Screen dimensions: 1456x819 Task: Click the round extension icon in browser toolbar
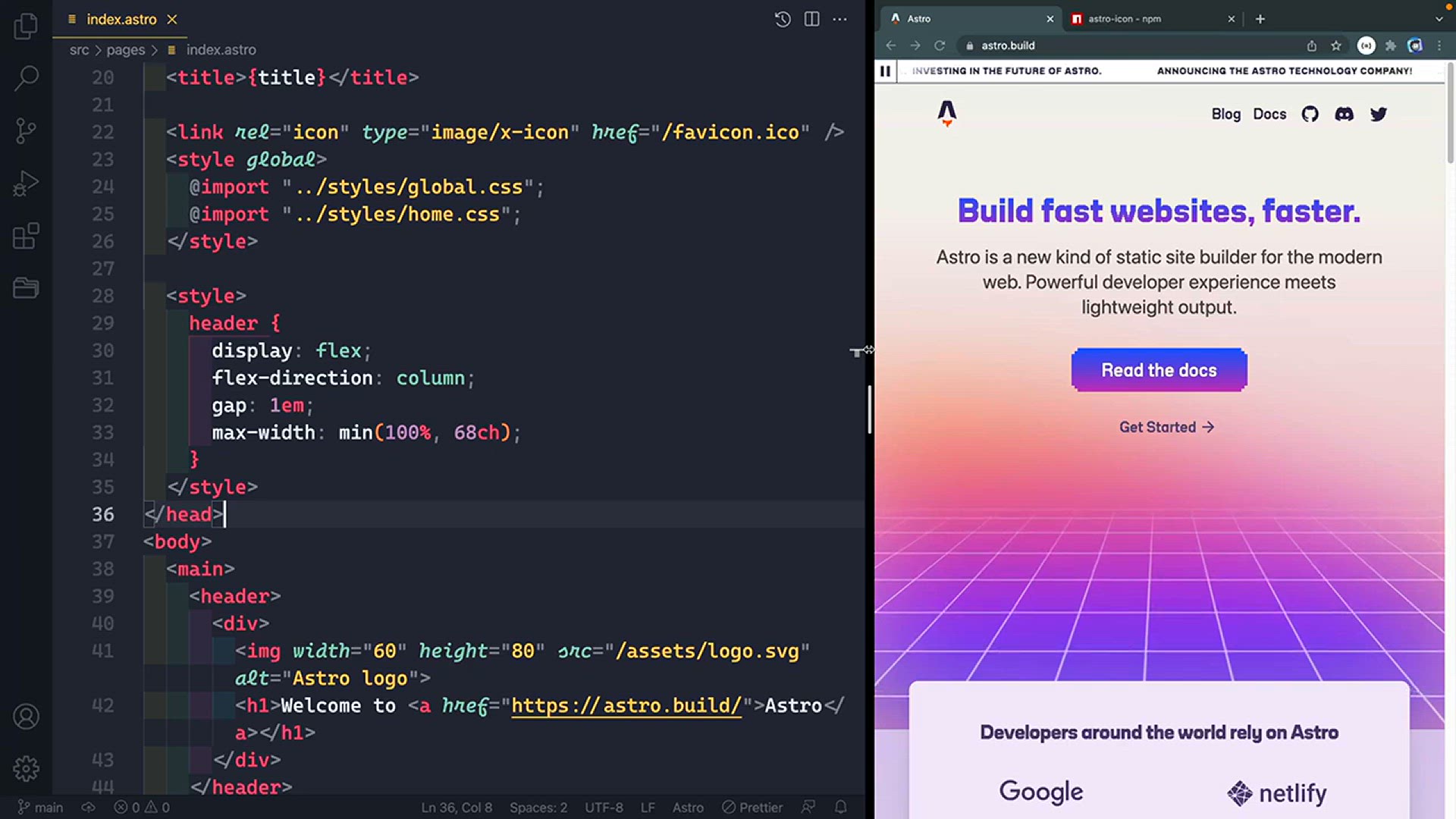point(1367,45)
